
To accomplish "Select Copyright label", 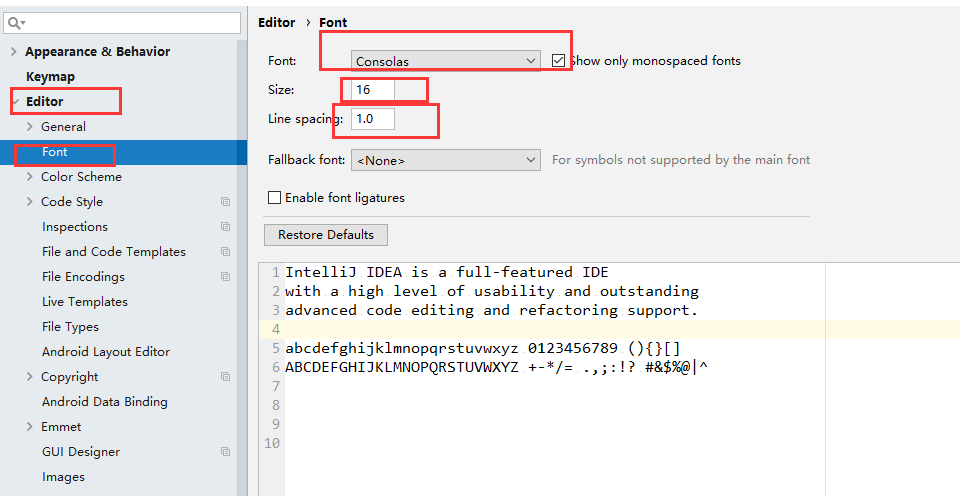I will 69,377.
